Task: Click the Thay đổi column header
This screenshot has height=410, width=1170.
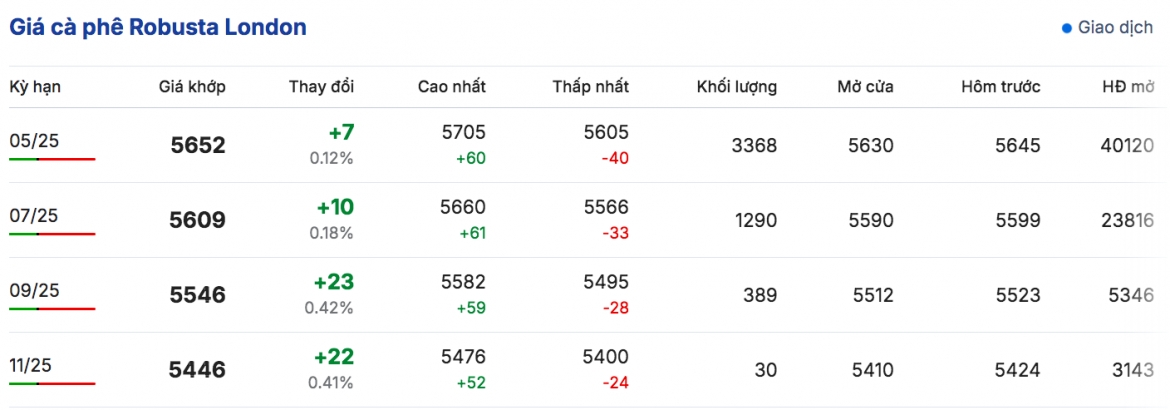Action: click(x=322, y=87)
